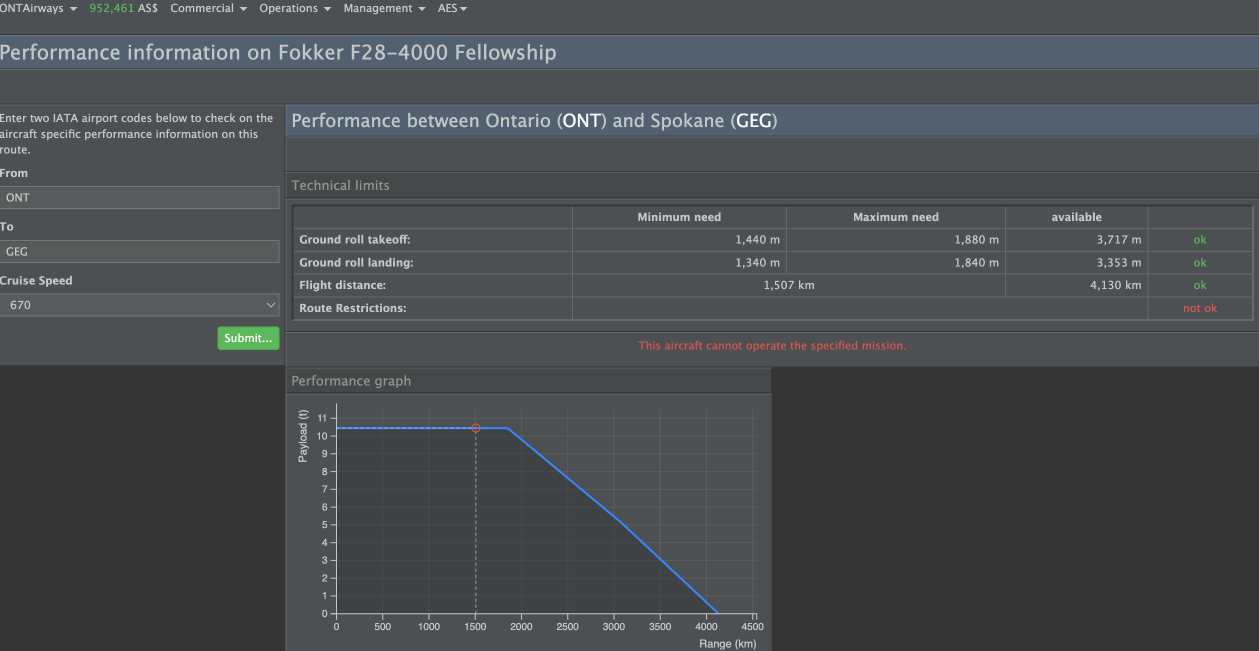1259x651 pixels.
Task: Open the AES dropdown menu
Action: [452, 8]
